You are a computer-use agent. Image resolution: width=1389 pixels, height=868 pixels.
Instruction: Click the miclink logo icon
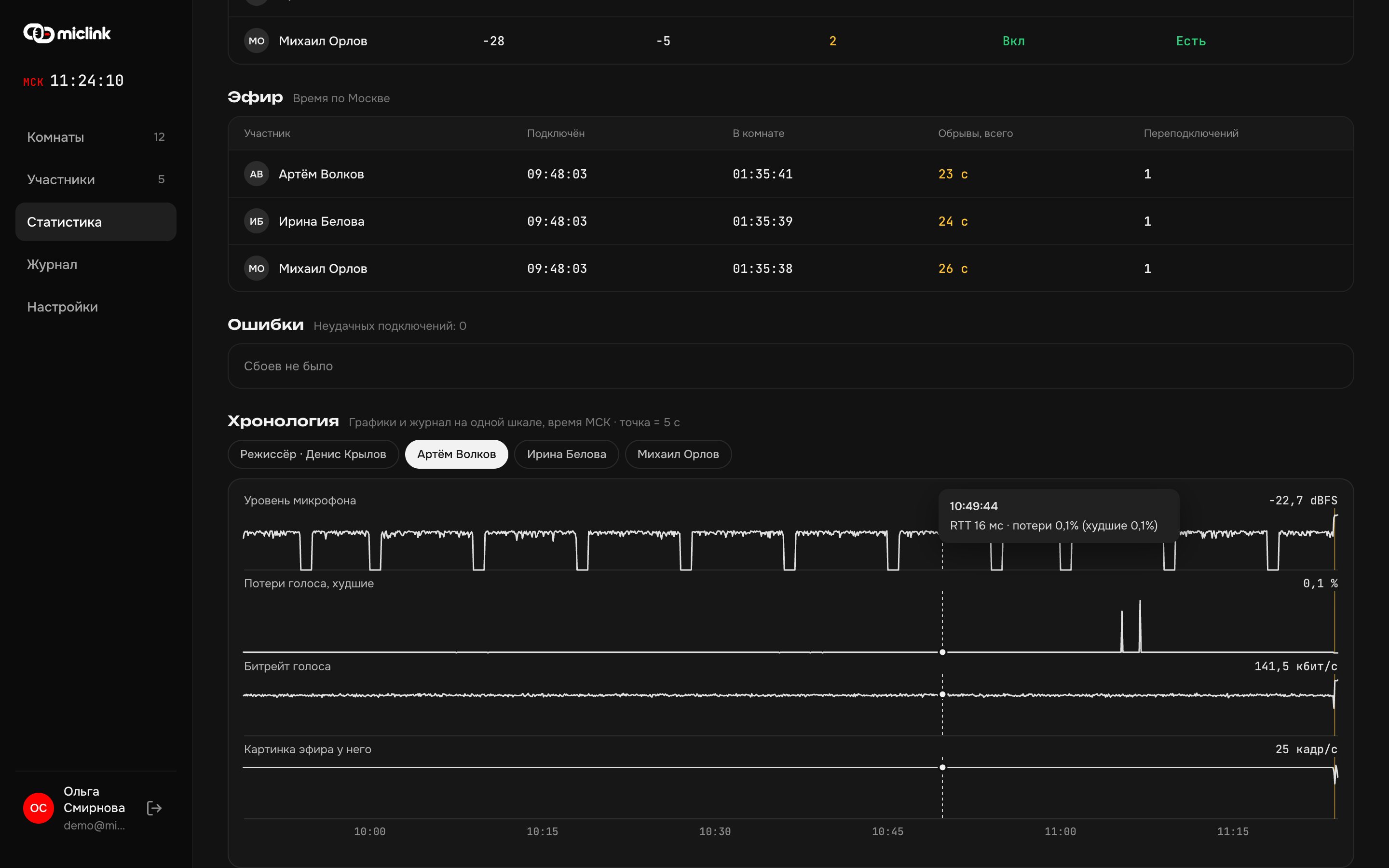[39, 33]
